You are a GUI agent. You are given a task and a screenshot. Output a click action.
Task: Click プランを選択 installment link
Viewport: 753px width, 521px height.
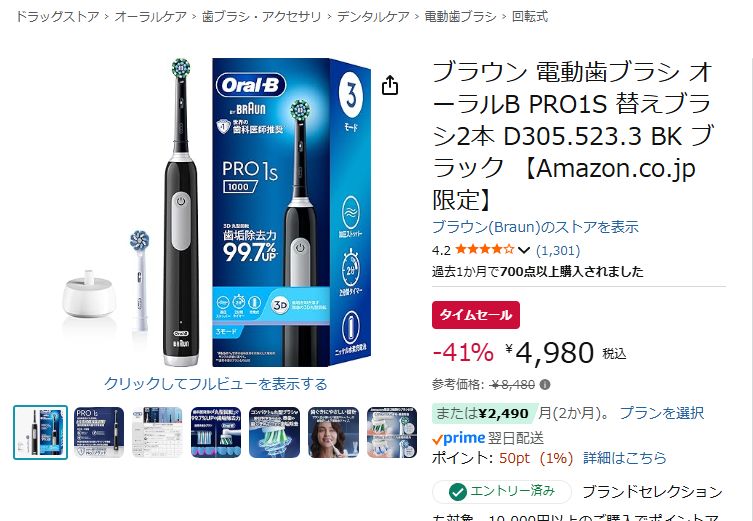click(662, 413)
